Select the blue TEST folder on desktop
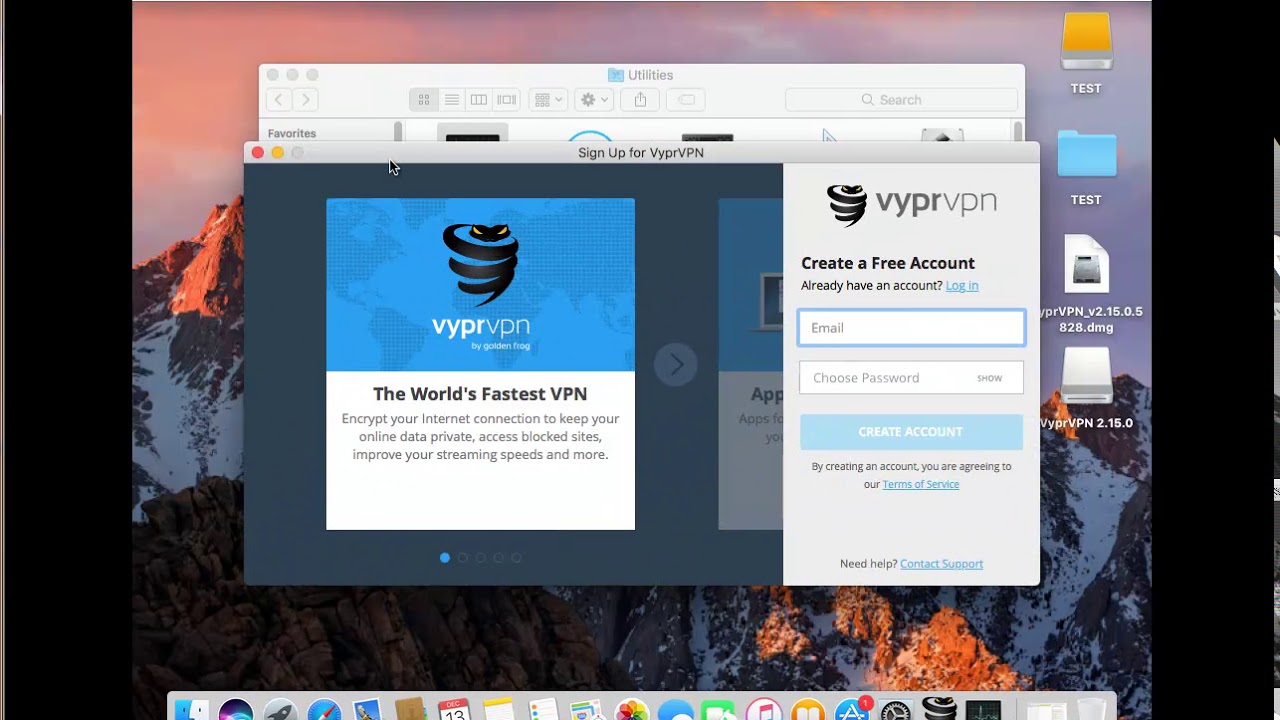Image resolution: width=1280 pixels, height=720 pixels. click(1086, 155)
